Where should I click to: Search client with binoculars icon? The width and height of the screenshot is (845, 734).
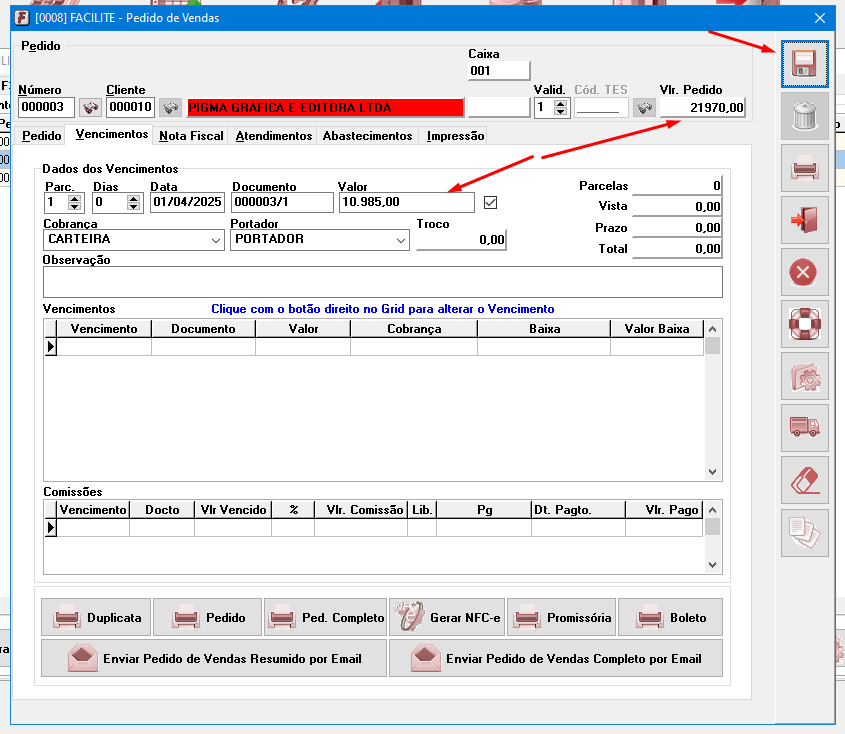pos(170,107)
